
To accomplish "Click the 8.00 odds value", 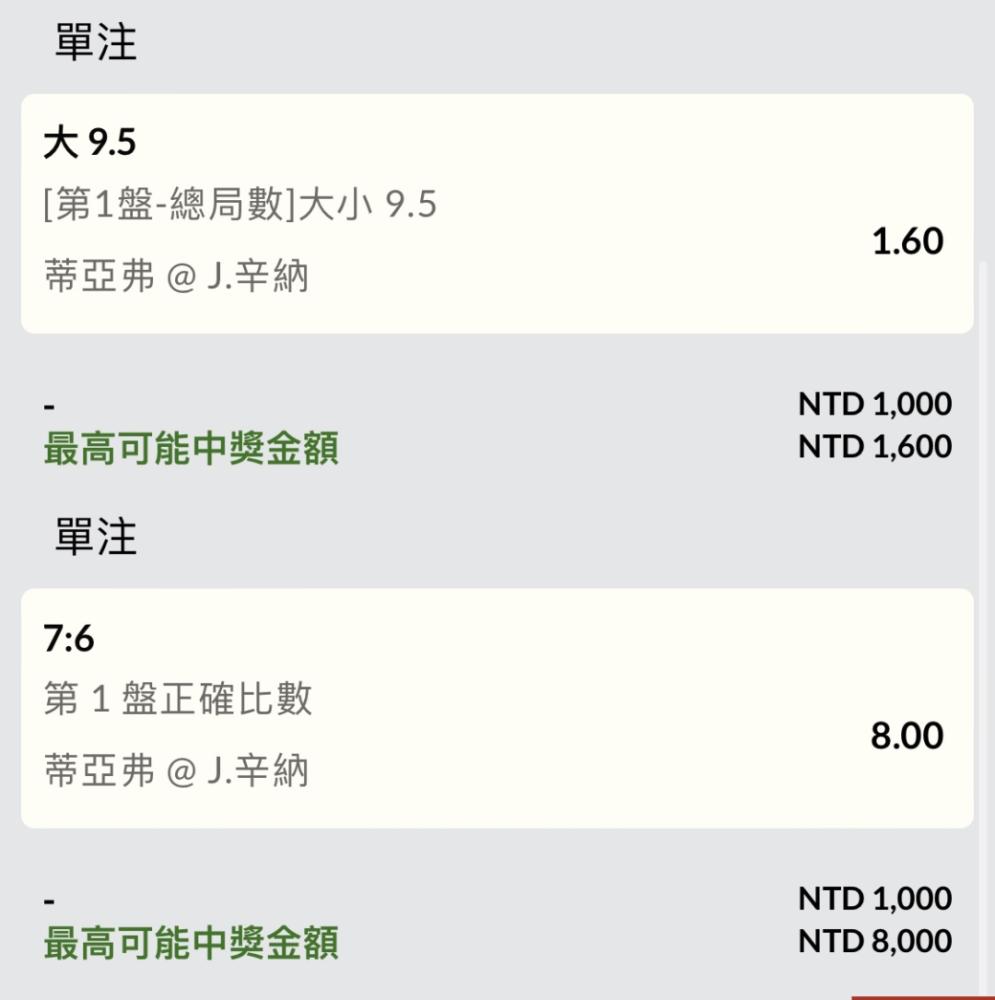I will [907, 735].
